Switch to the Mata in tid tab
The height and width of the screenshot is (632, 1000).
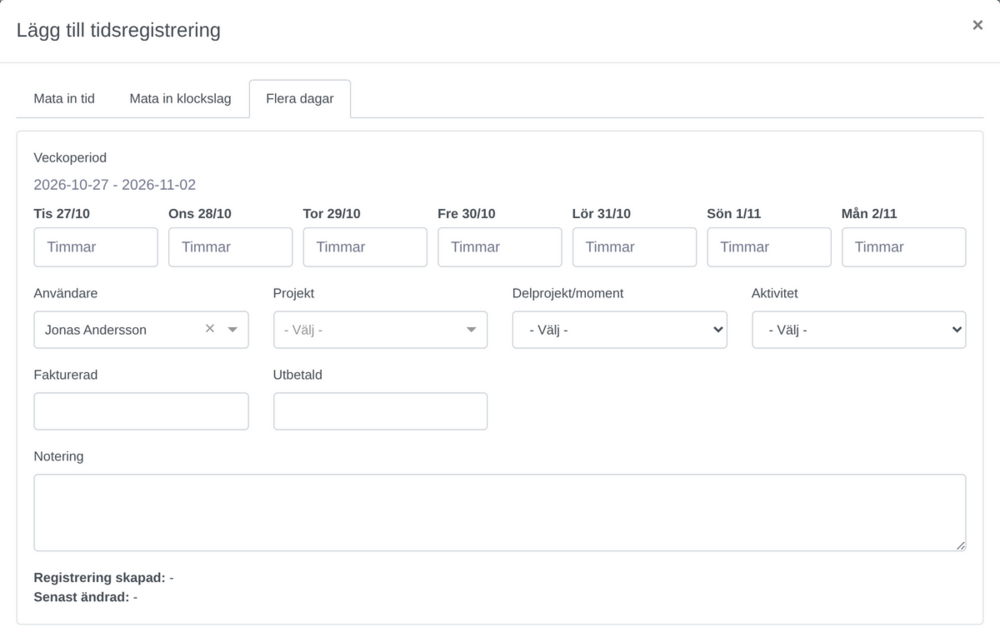pyautogui.click(x=64, y=99)
